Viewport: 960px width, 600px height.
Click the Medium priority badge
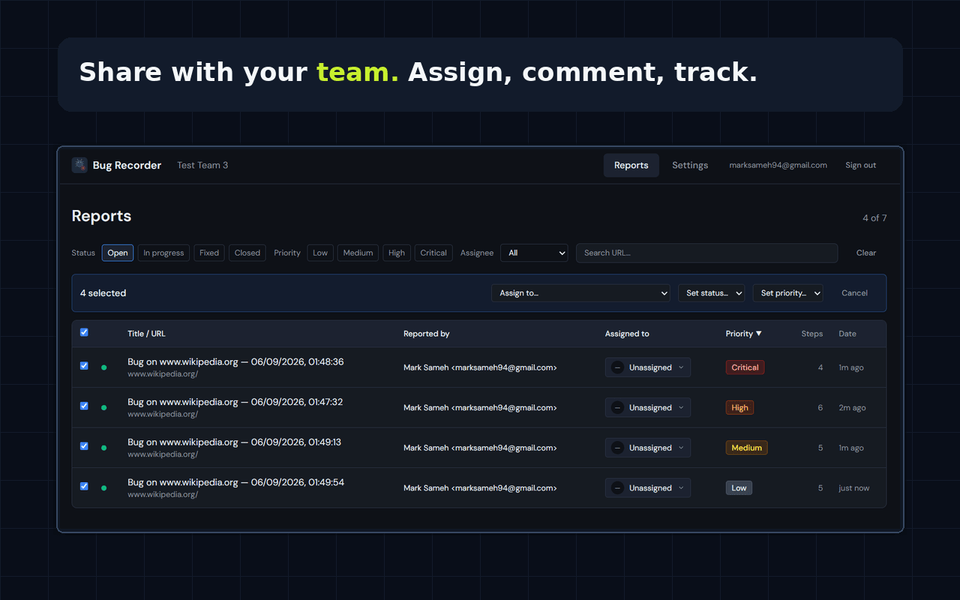pos(746,448)
